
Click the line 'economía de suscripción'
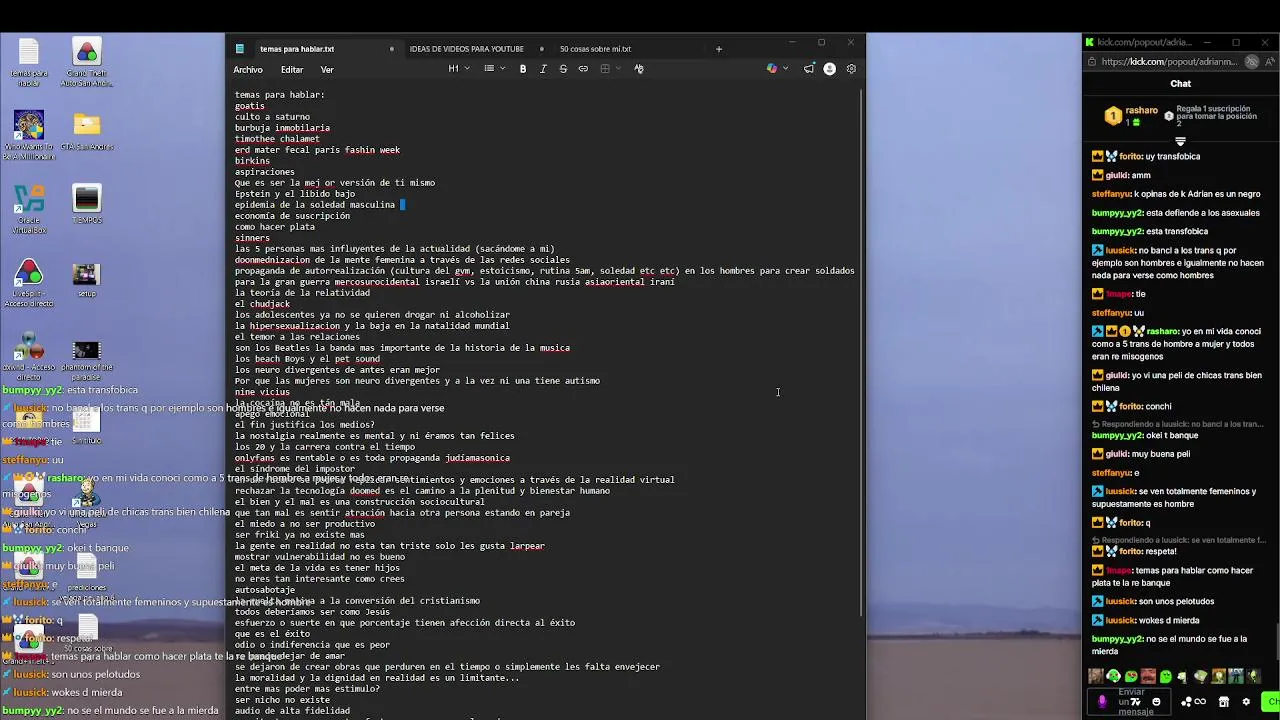click(x=292, y=216)
